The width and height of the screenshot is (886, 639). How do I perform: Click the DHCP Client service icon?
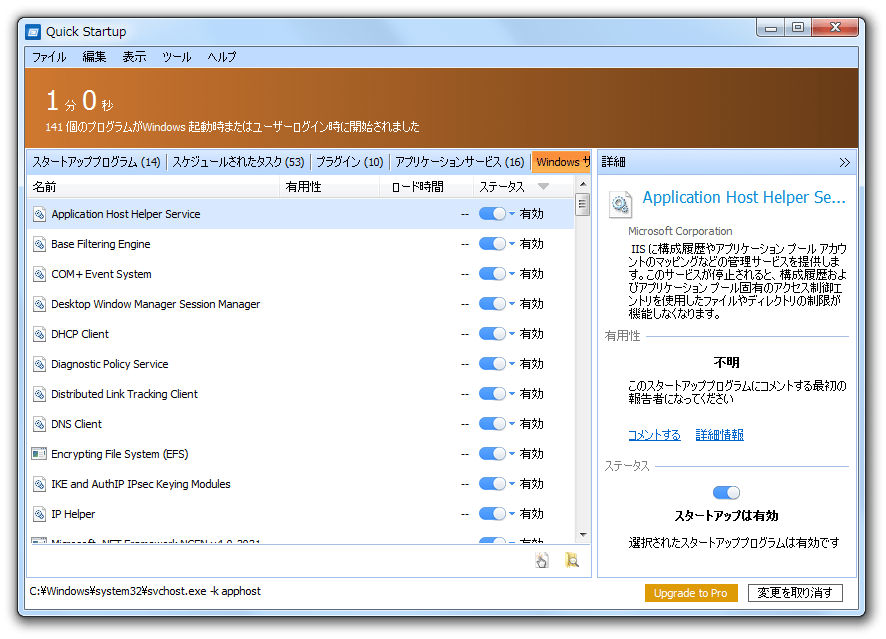39,334
